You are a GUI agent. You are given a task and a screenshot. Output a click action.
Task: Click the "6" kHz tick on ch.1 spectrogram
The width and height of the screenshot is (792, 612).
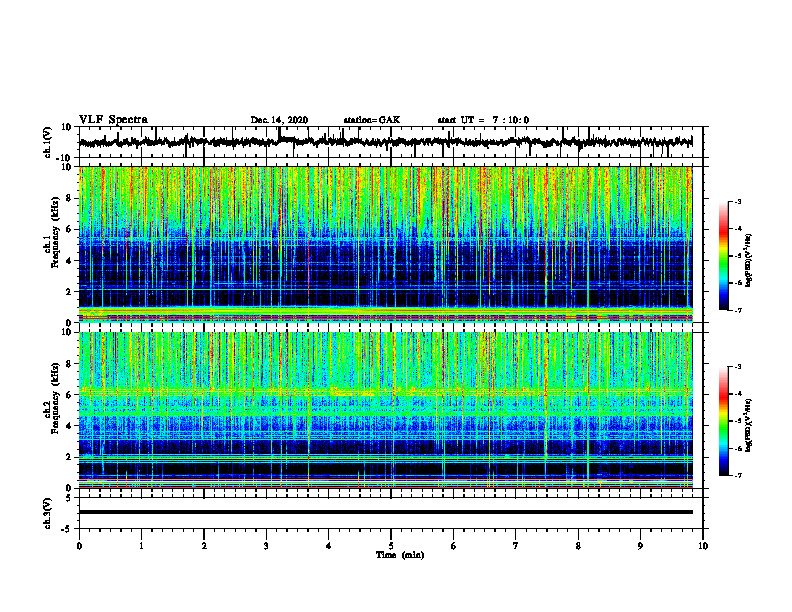[x=69, y=229]
